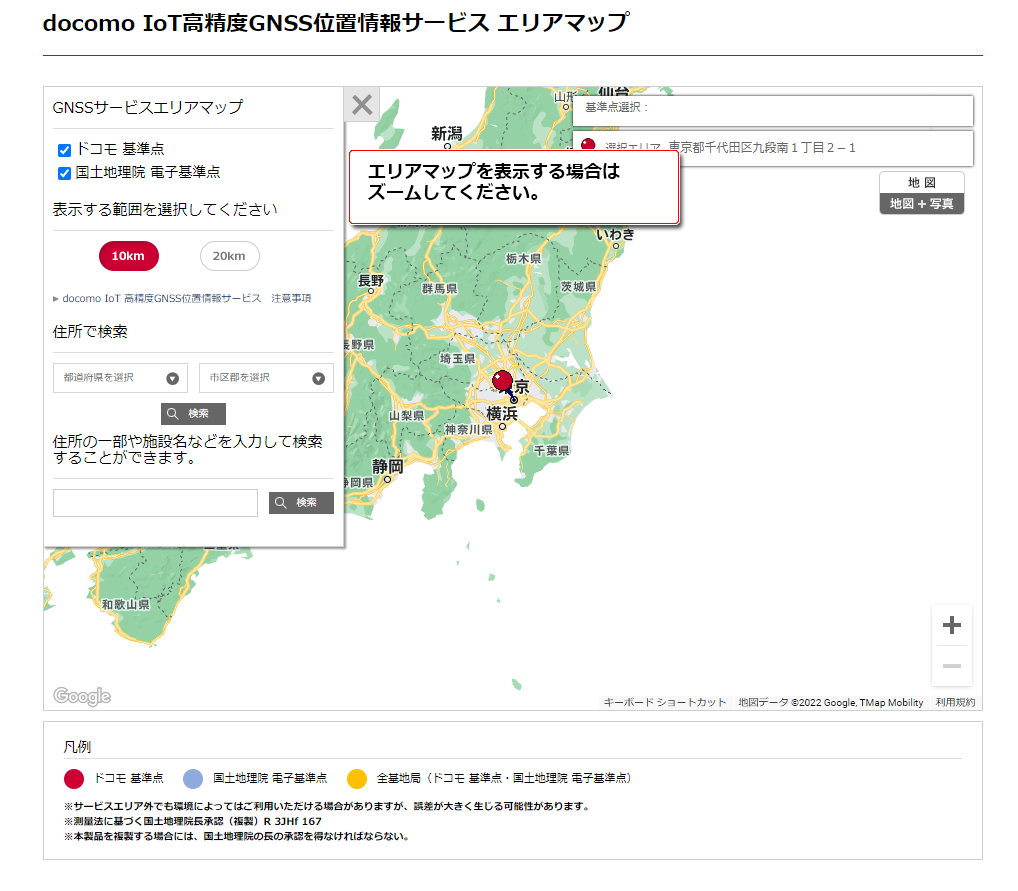Click the 住所で検索 heading
The image size is (1018, 891).
pyautogui.click(x=90, y=332)
